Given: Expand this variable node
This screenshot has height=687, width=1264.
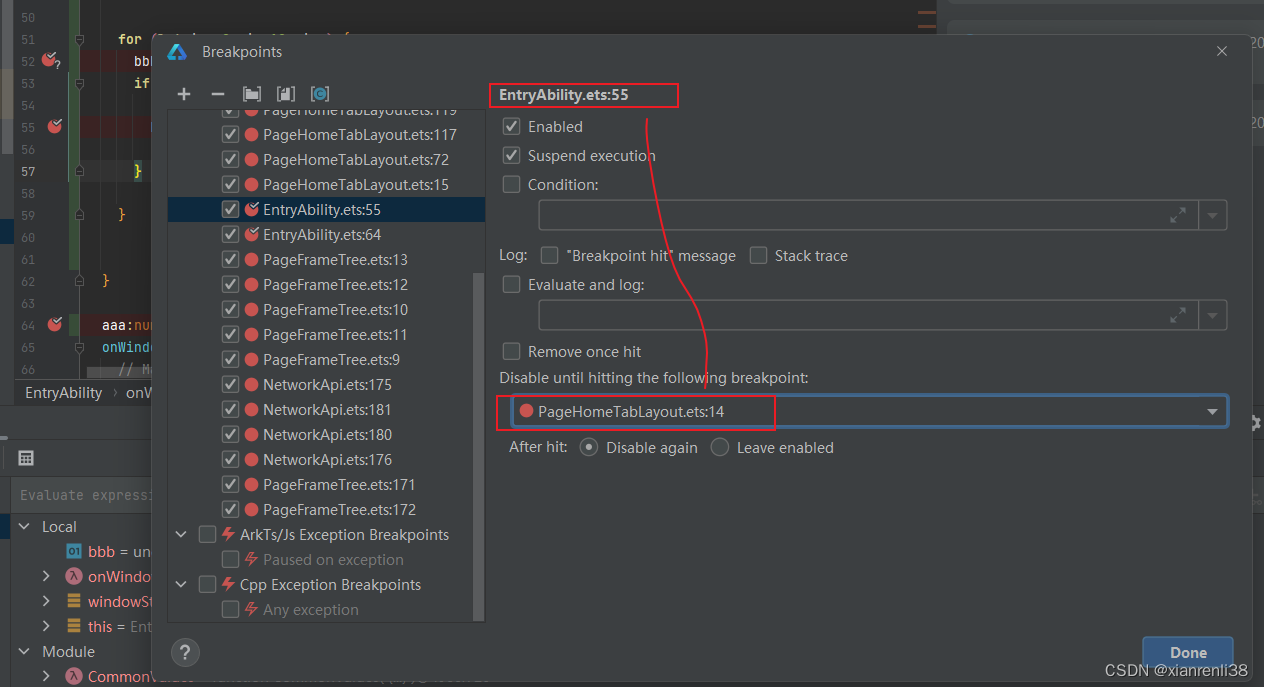Looking at the screenshot, I should tap(46, 627).
